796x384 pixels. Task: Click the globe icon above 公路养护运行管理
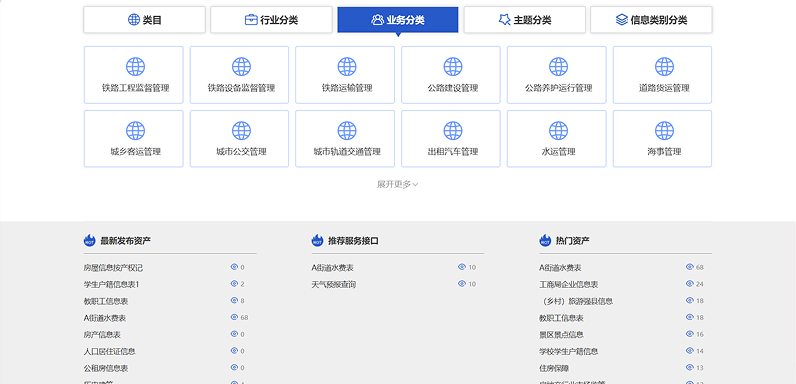(558, 67)
